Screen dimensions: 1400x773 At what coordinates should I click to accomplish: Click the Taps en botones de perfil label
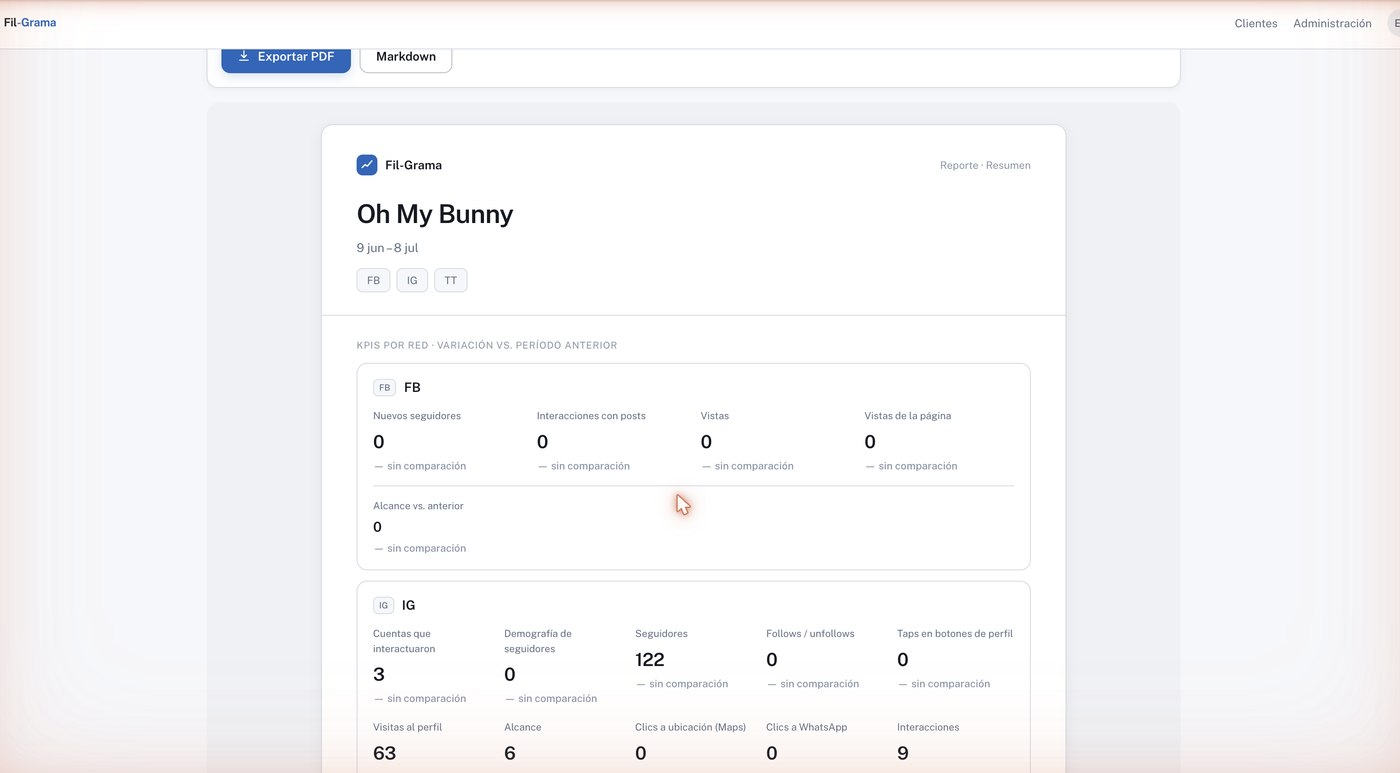(x=955, y=634)
